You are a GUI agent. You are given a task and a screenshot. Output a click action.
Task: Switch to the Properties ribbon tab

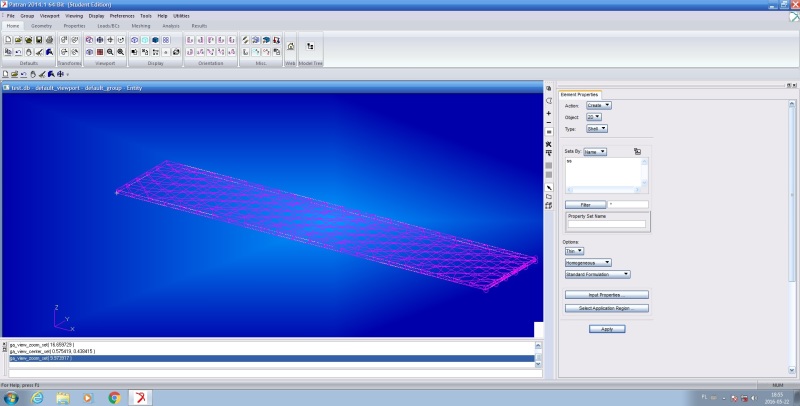pyautogui.click(x=74, y=26)
